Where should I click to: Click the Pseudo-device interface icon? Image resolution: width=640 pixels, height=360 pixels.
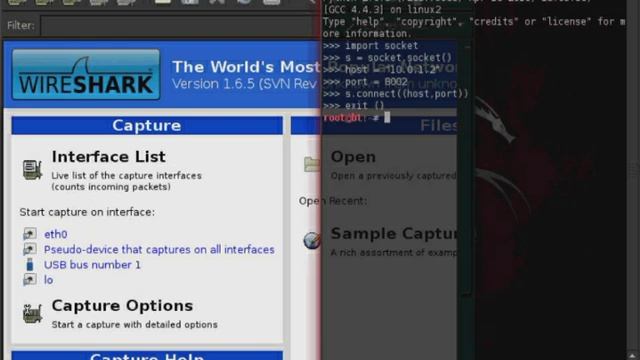[30, 249]
